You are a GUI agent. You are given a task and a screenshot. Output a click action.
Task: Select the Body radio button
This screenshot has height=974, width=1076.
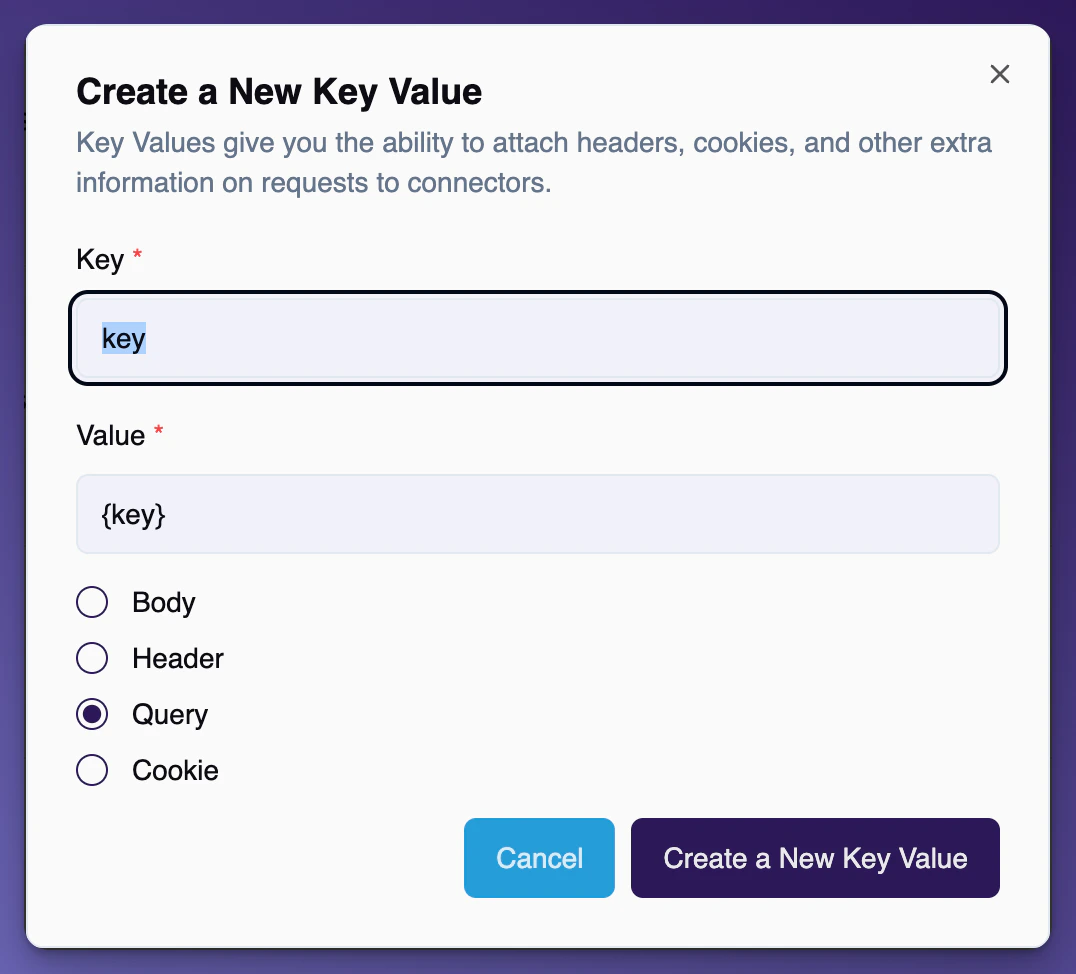(x=92, y=602)
